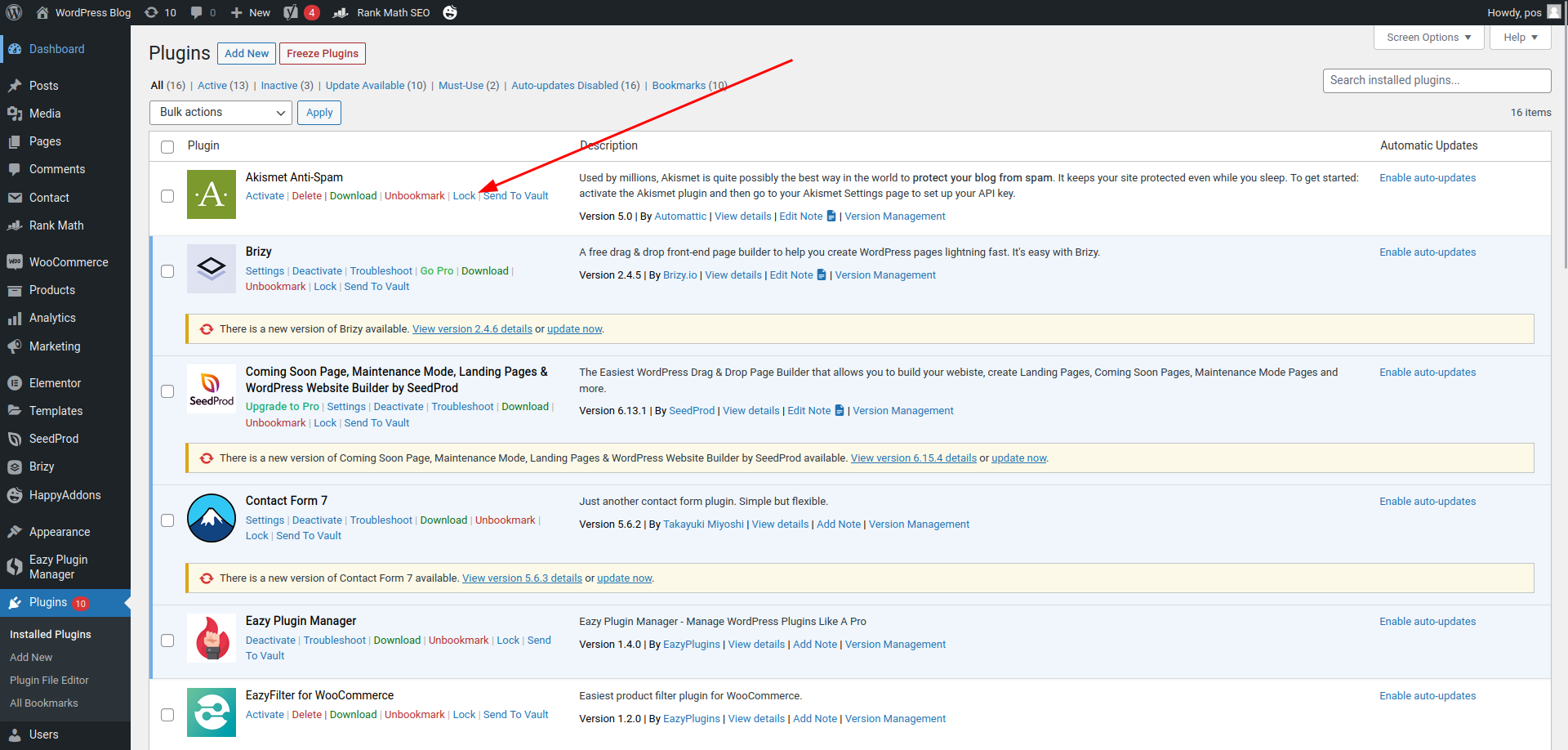Image resolution: width=1568 pixels, height=750 pixels.
Task: Check the select-all plugins checkbox
Action: 167,147
